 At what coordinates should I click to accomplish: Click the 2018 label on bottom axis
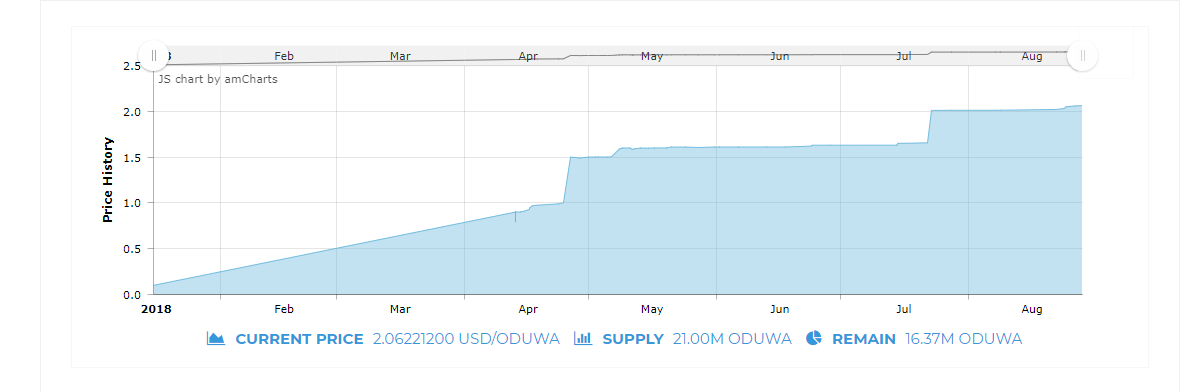pyautogui.click(x=156, y=309)
